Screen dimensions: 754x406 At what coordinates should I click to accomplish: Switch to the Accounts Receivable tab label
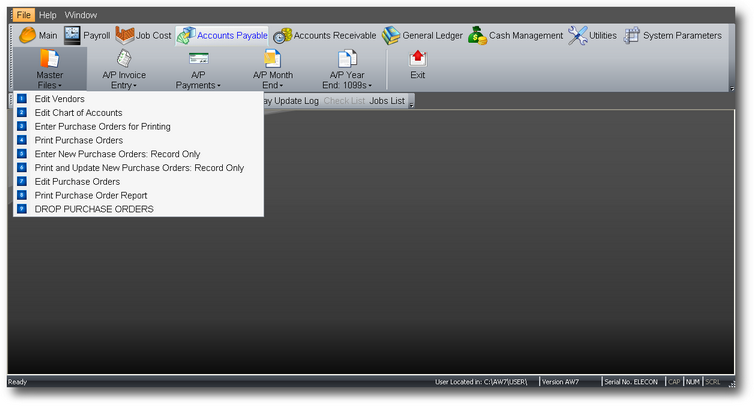click(x=335, y=36)
